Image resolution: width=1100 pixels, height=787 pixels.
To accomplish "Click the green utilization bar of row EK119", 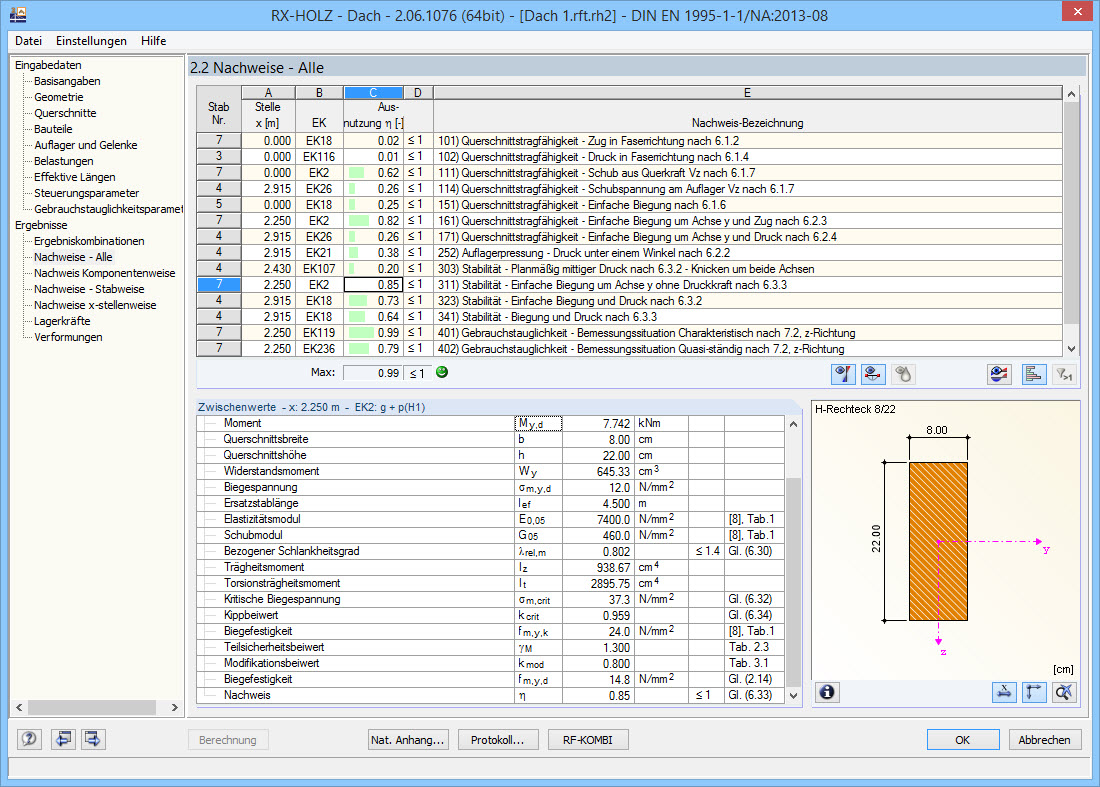I will coord(361,333).
